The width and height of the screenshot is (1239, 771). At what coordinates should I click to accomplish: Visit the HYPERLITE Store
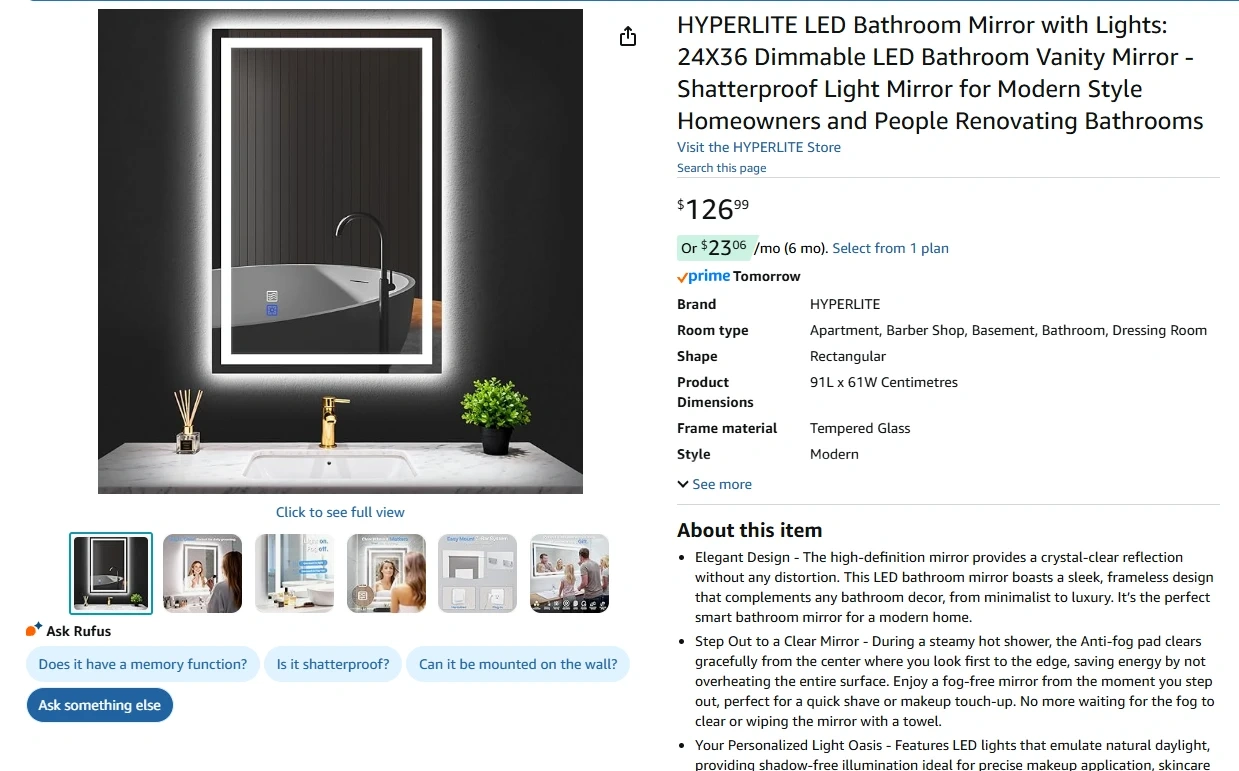(759, 147)
